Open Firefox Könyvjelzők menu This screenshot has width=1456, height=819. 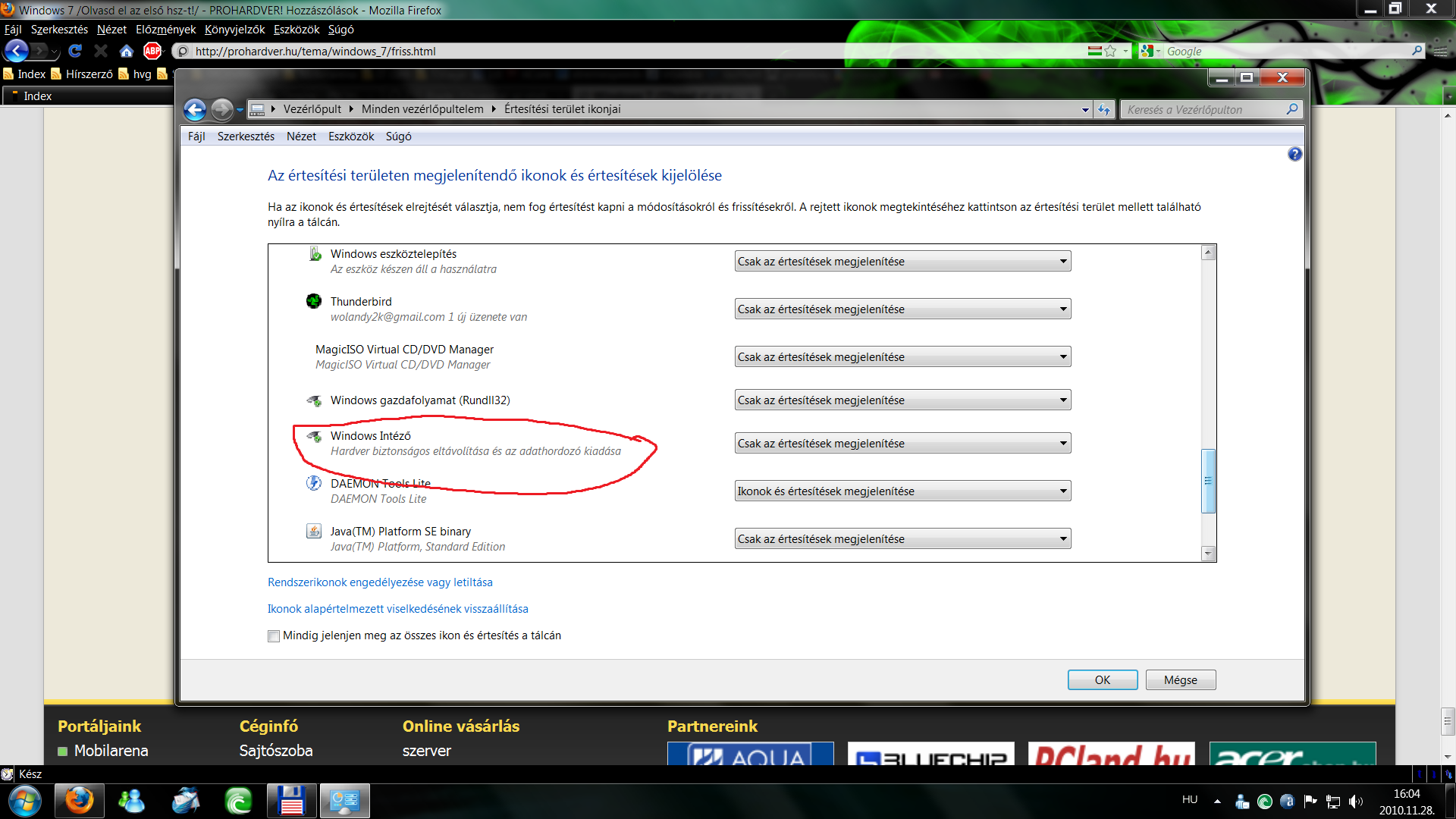(234, 30)
